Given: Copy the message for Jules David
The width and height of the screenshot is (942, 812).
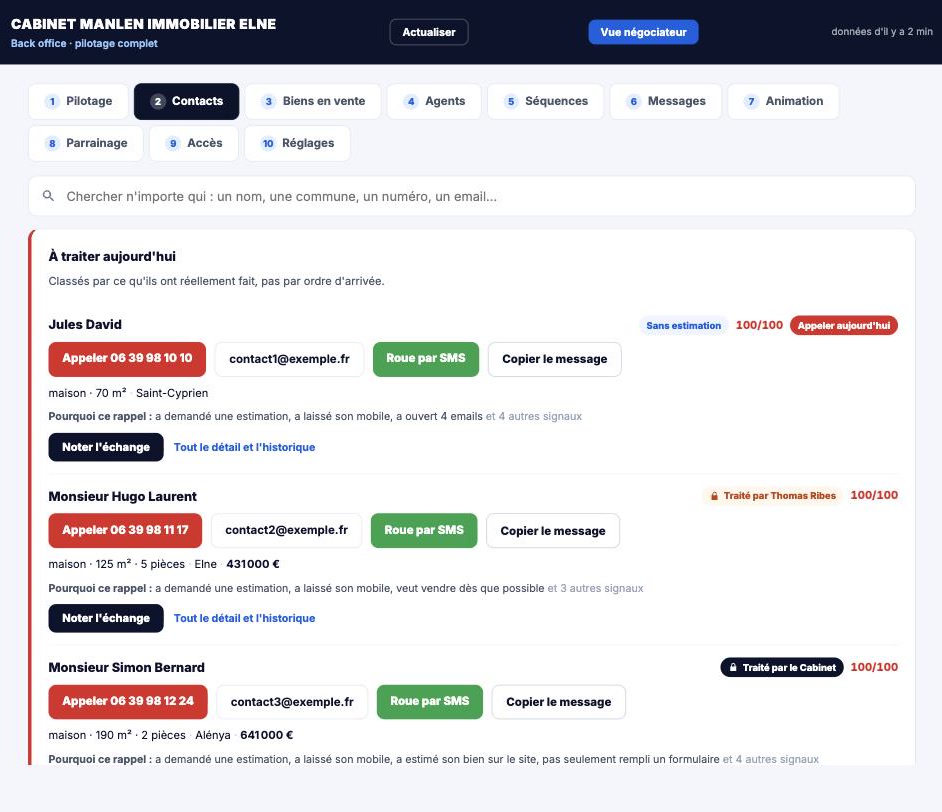Looking at the screenshot, I should tap(555, 359).
